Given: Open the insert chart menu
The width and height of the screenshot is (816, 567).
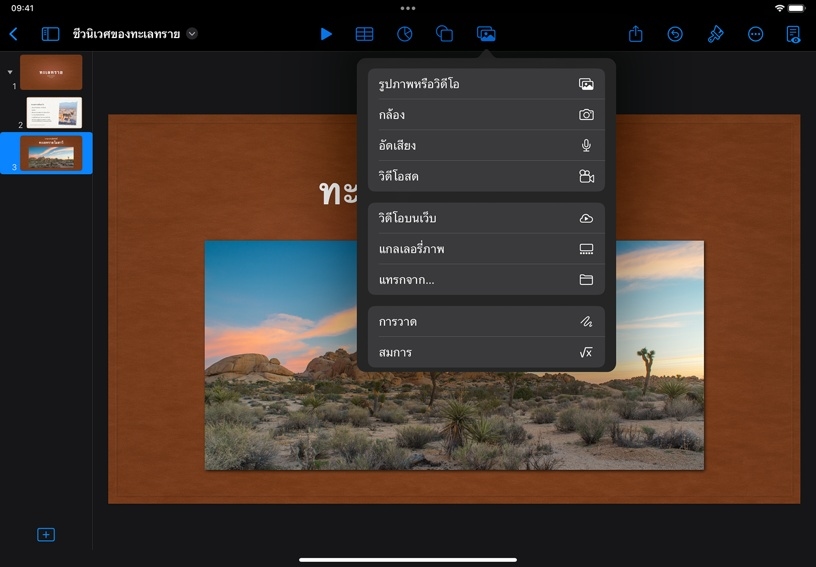Looking at the screenshot, I should pyautogui.click(x=405, y=34).
